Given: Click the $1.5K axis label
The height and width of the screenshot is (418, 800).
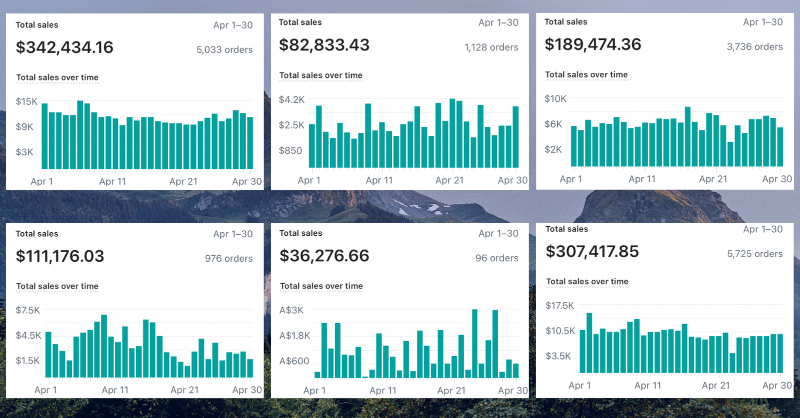Looking at the screenshot, I should (28, 361).
